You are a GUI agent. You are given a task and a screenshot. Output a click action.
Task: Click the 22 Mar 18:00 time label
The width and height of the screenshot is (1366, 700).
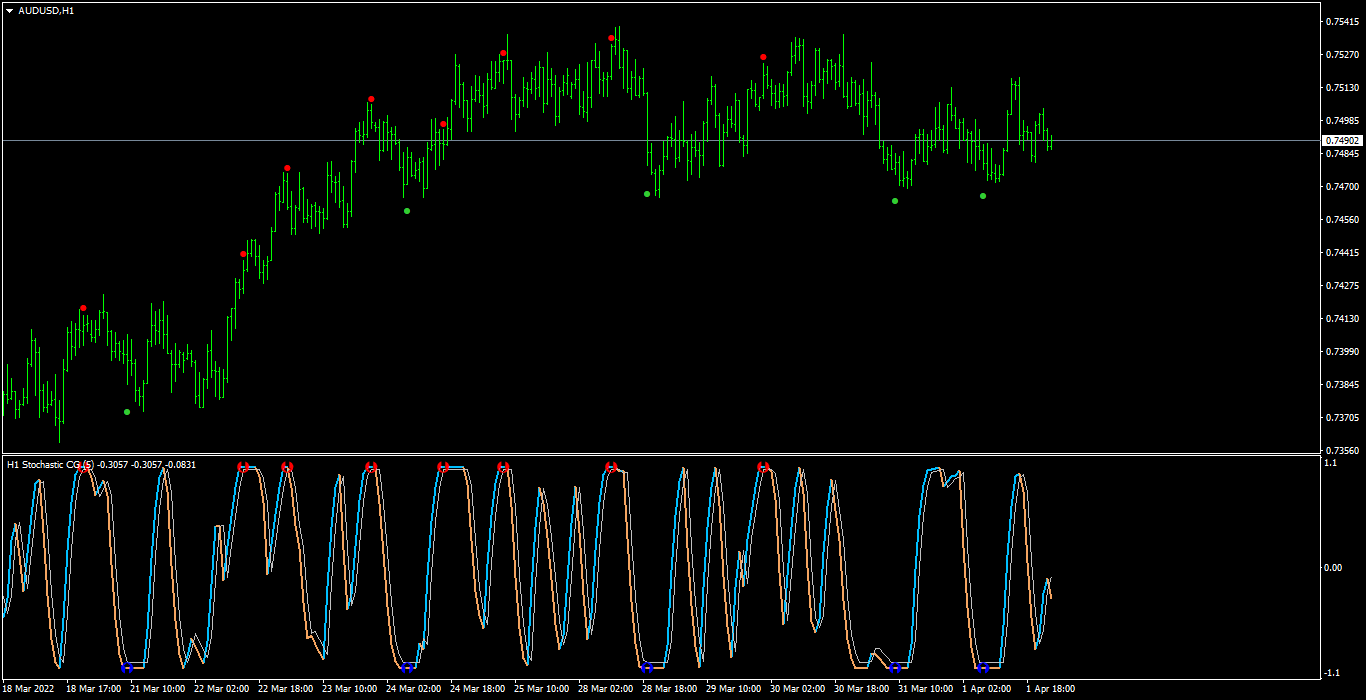click(x=286, y=689)
